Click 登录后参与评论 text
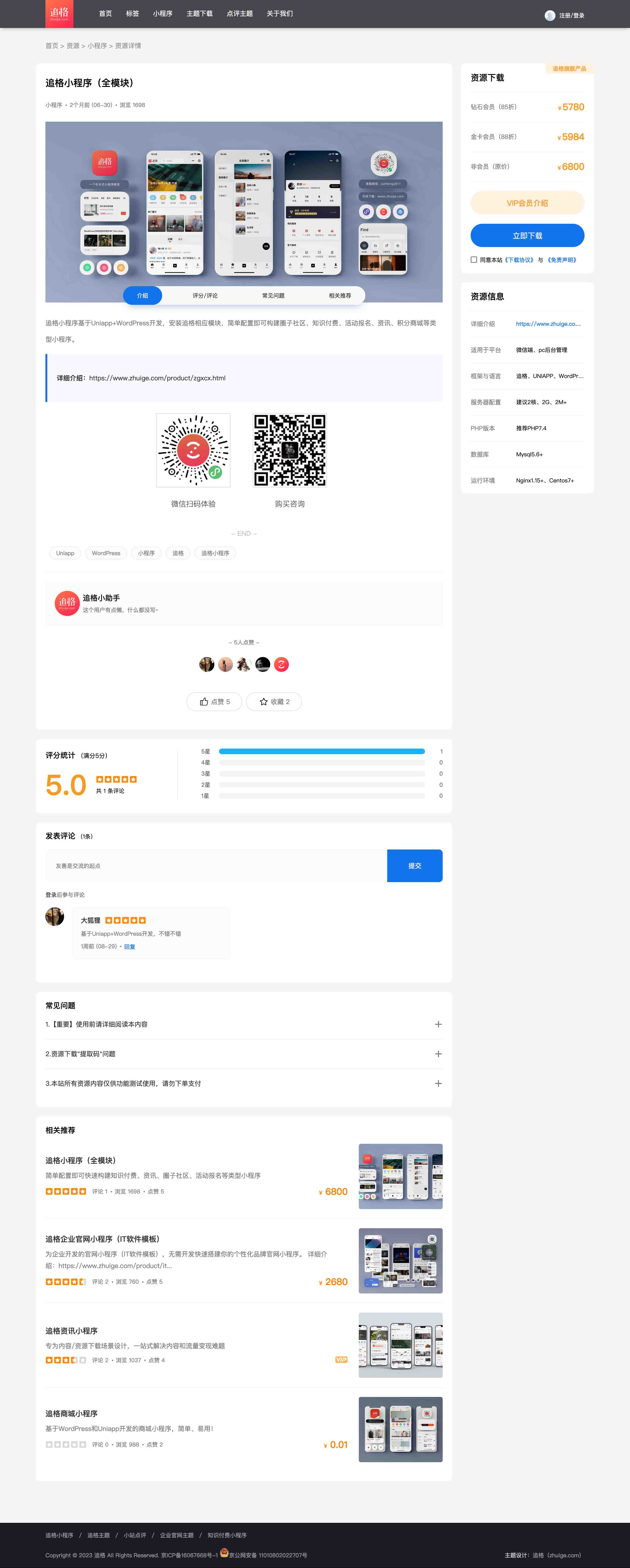This screenshot has height=1568, width=630. coord(65,895)
